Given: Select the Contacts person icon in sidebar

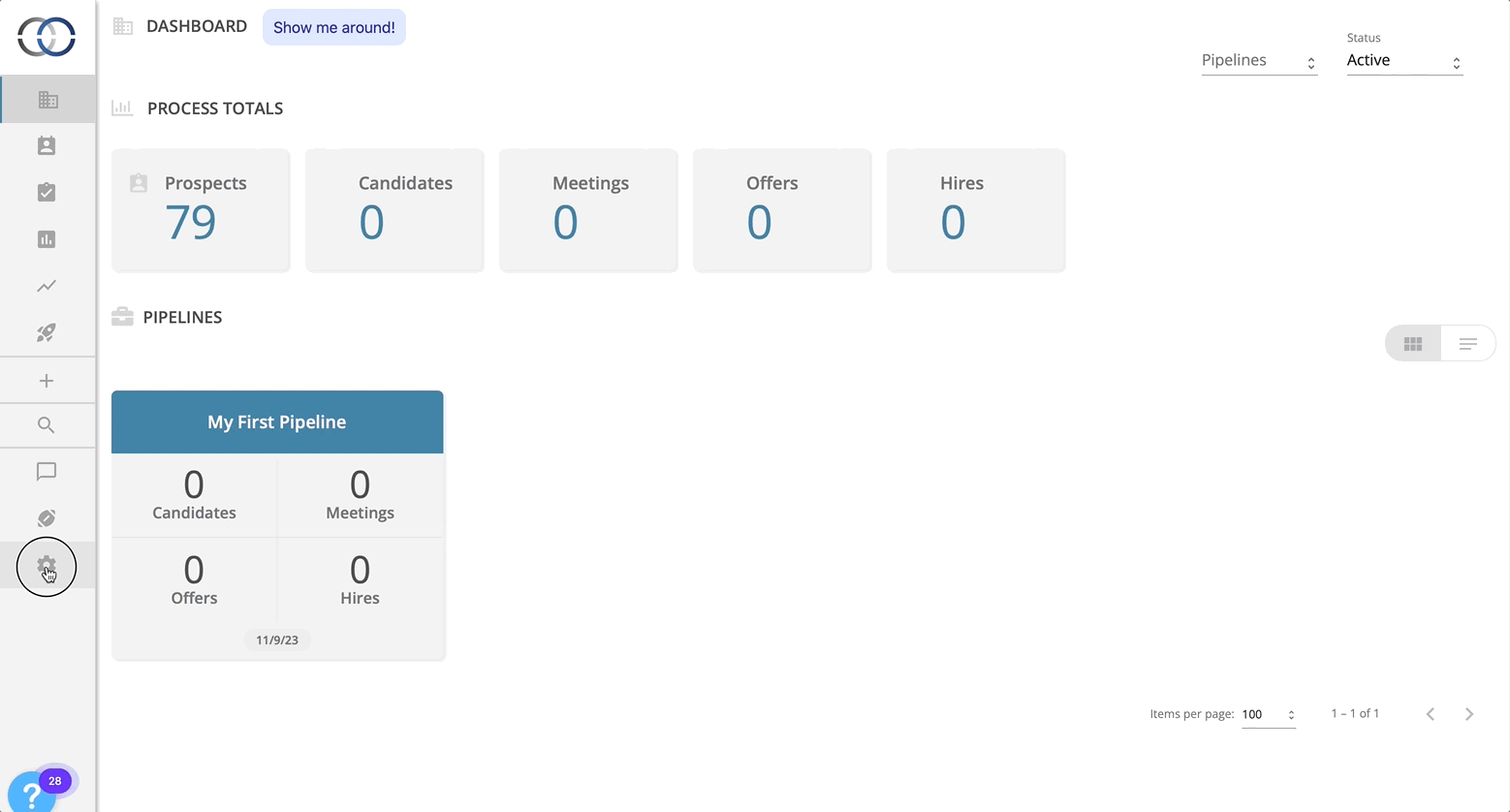Looking at the screenshot, I should 47,145.
